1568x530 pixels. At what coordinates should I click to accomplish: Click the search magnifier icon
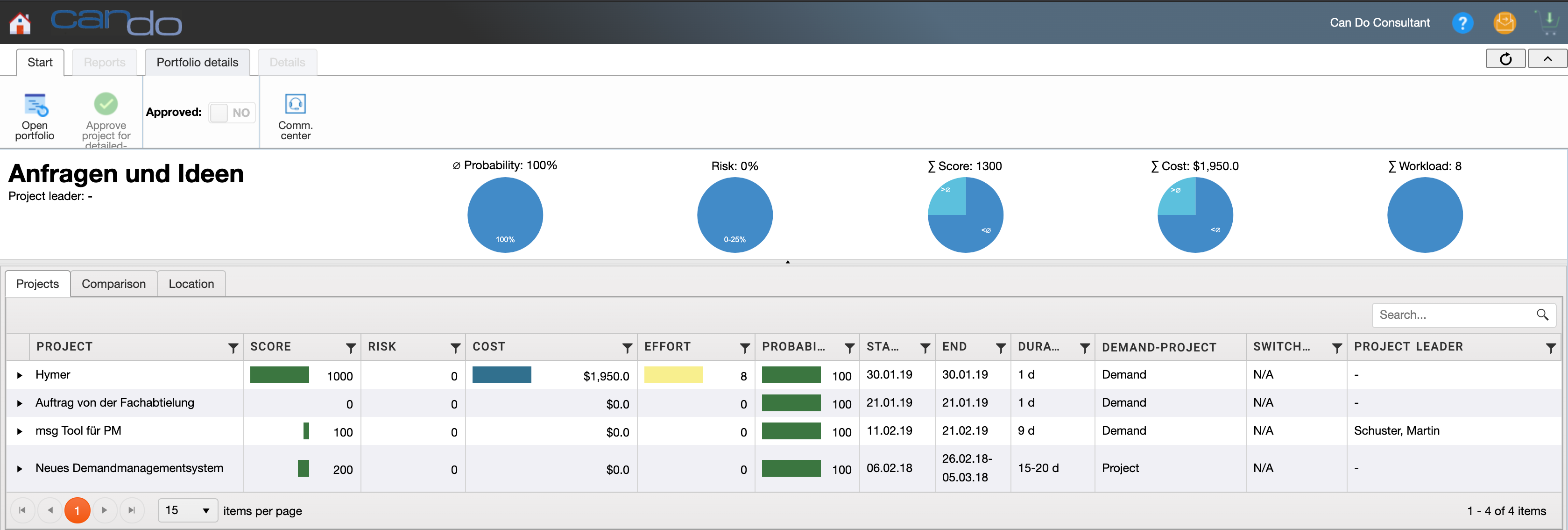point(1542,315)
